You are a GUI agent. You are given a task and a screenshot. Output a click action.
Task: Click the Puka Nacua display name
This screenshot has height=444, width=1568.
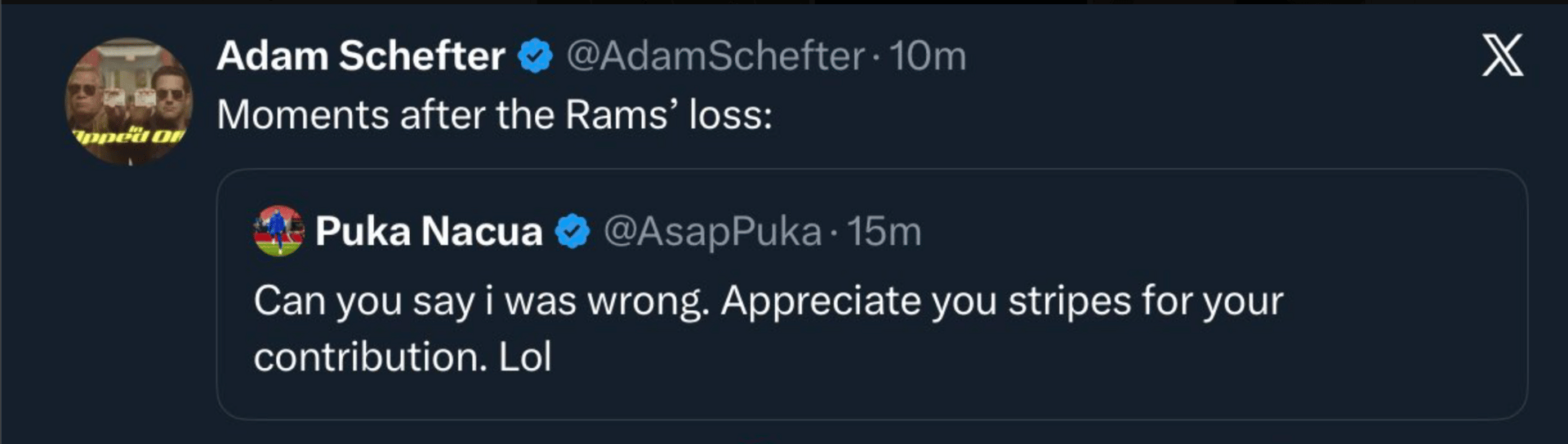click(x=429, y=231)
